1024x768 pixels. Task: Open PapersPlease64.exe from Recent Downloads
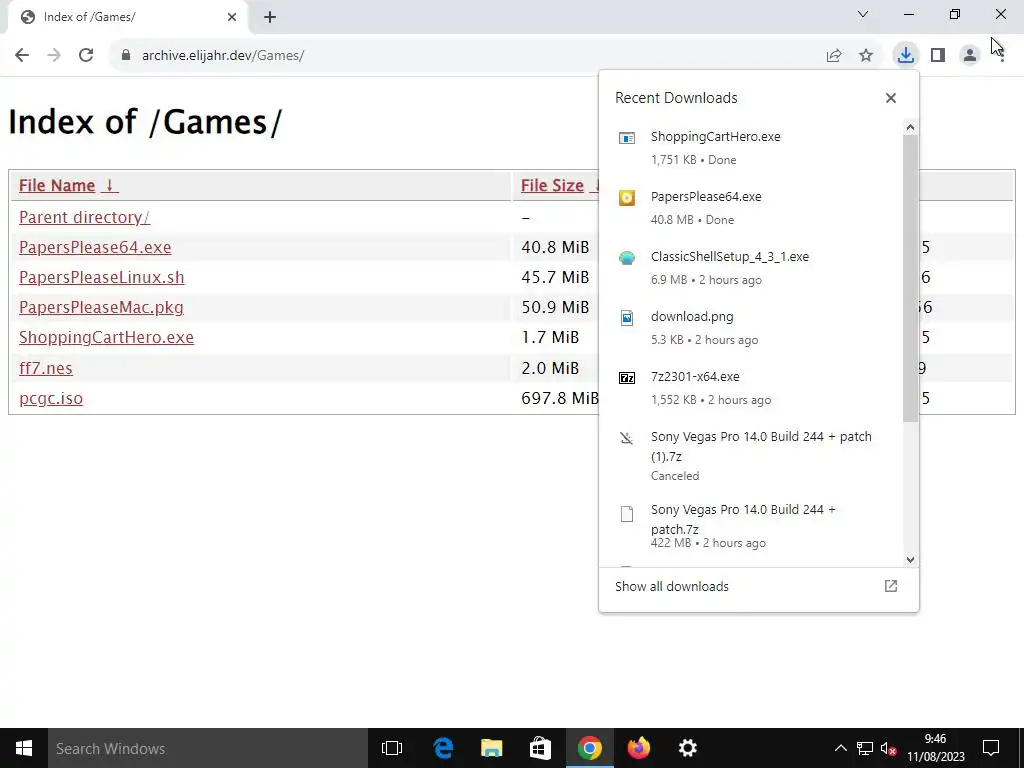coord(752,208)
